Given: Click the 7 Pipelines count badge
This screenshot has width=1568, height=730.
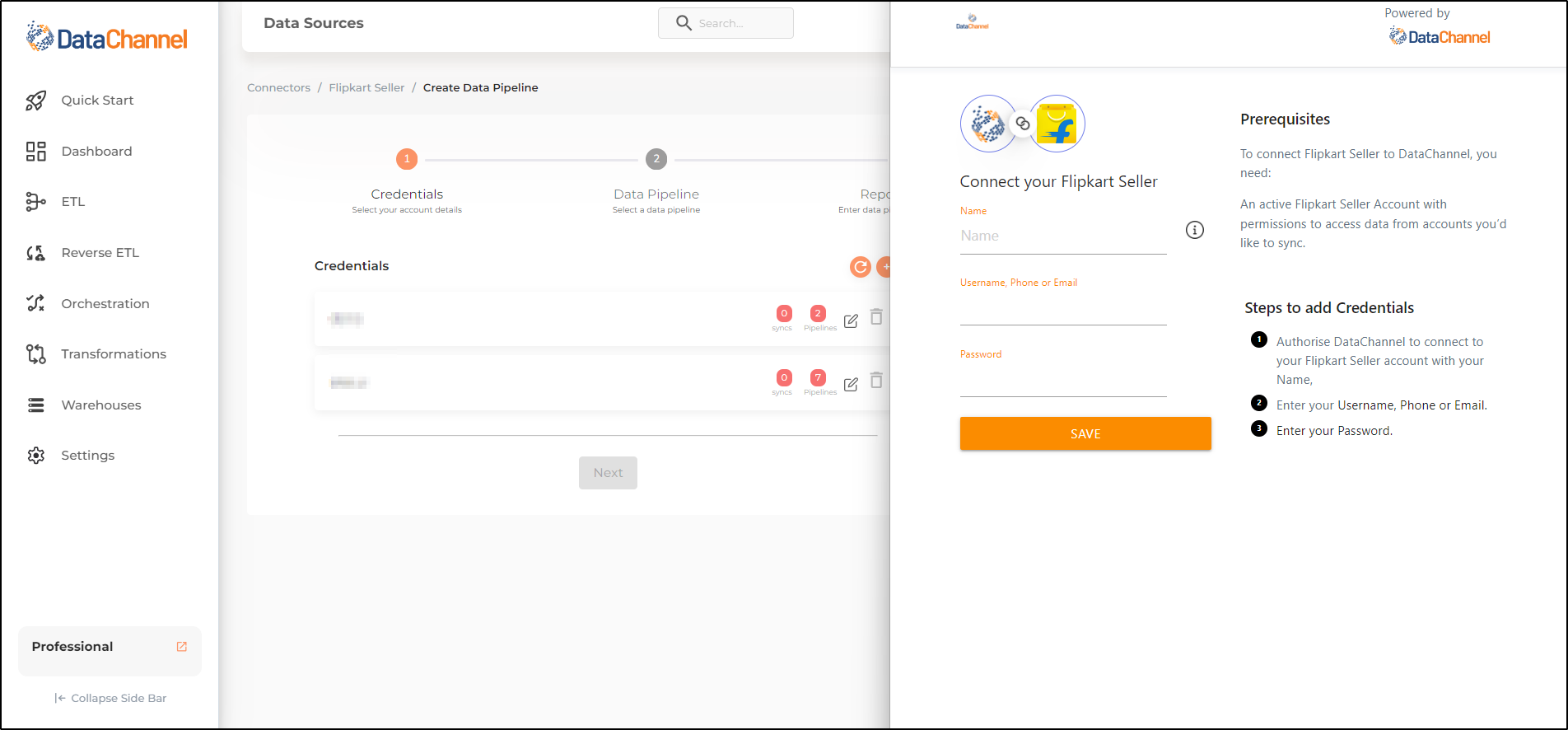Looking at the screenshot, I should click(818, 377).
